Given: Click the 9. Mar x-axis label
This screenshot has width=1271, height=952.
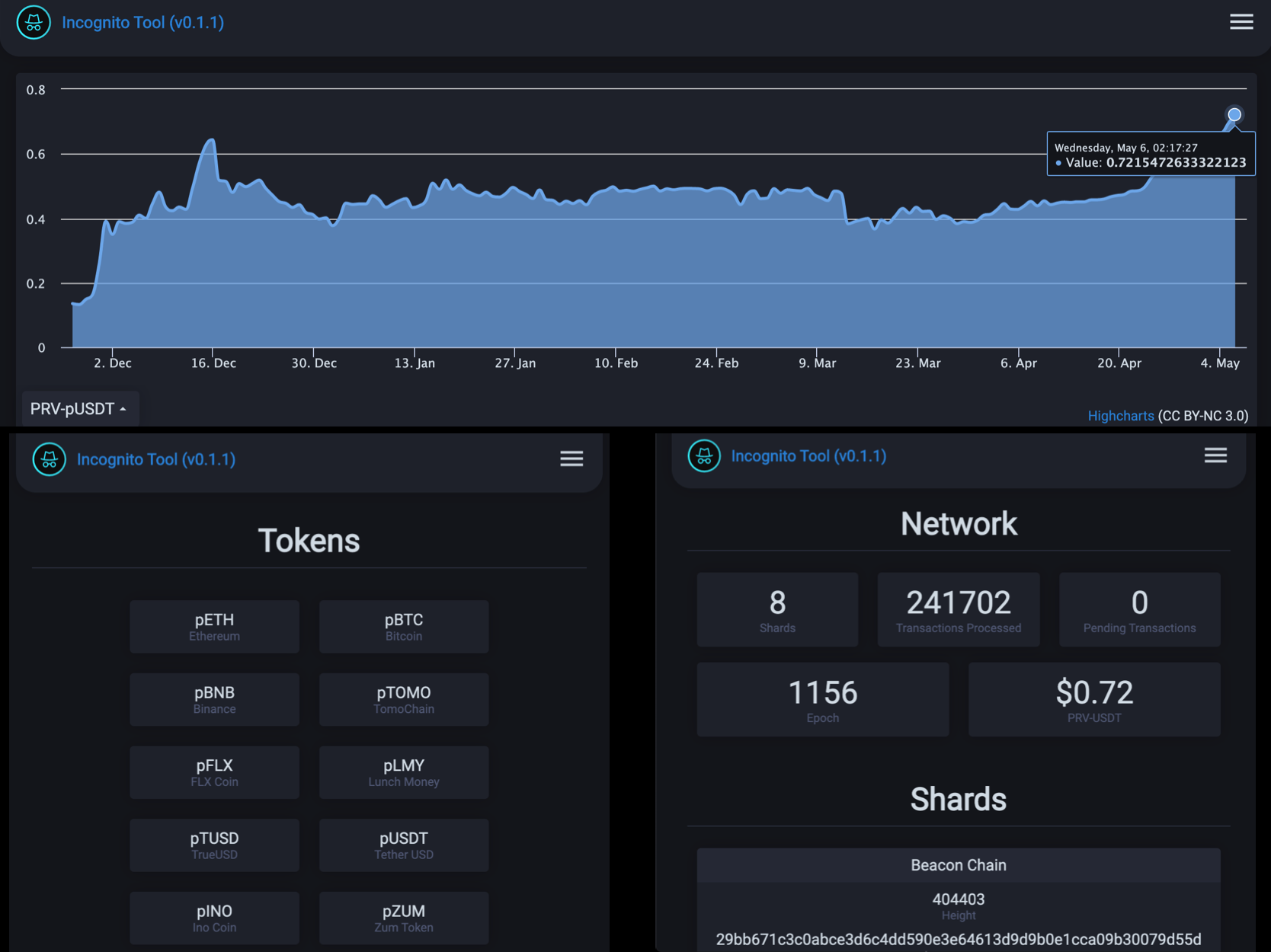Looking at the screenshot, I should (817, 363).
